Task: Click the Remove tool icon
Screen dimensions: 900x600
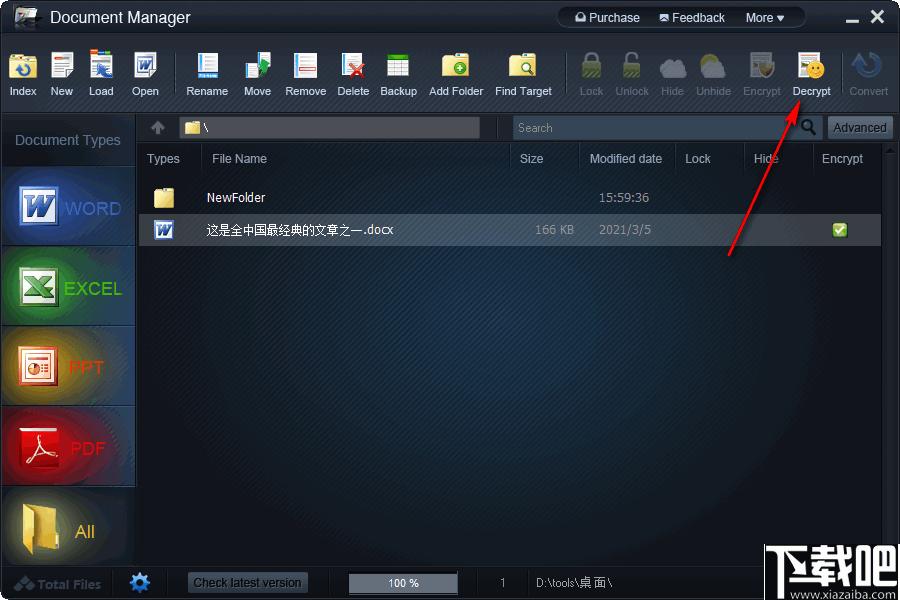Action: coord(305,65)
